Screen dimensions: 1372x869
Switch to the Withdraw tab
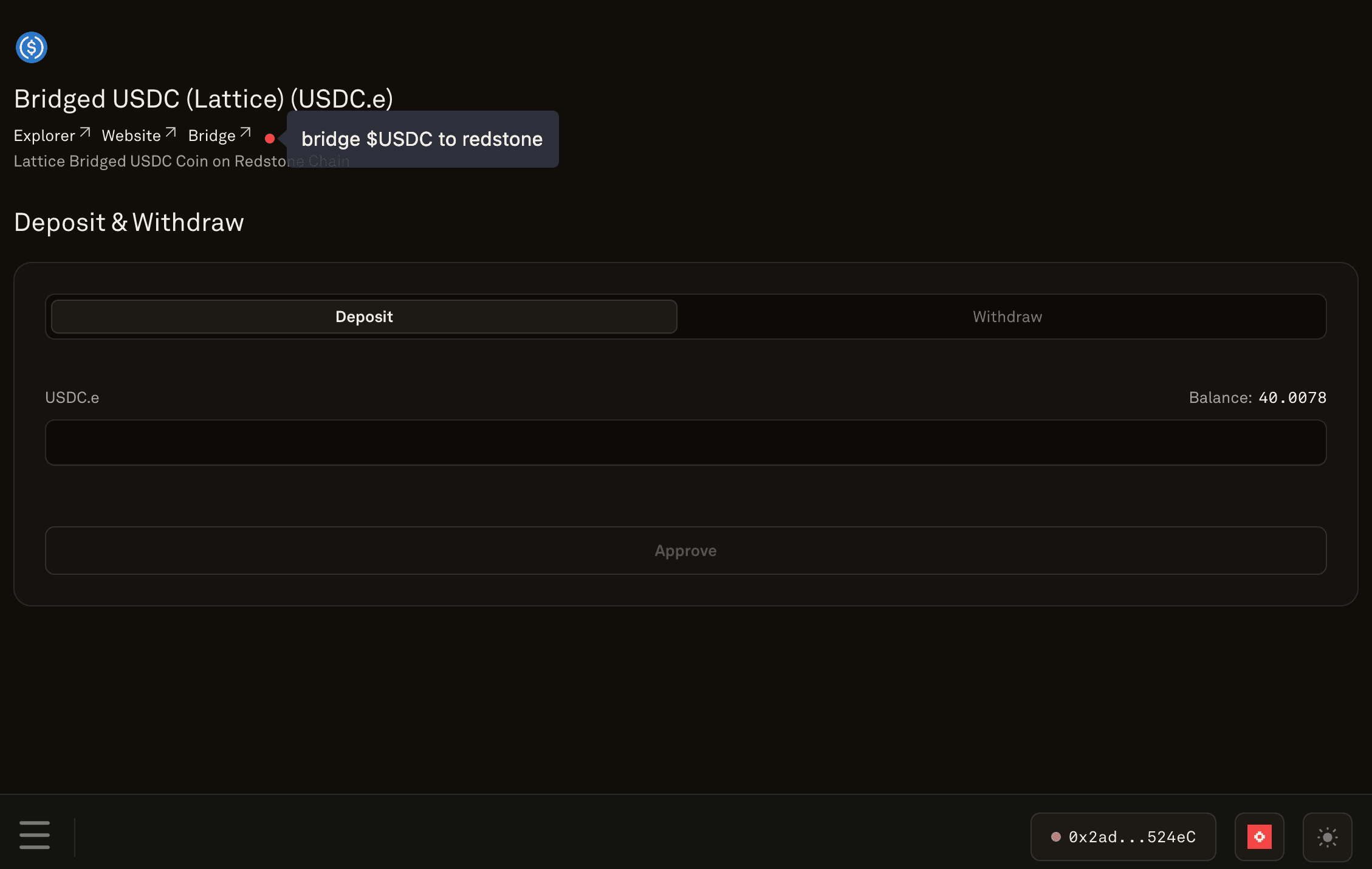(x=1007, y=317)
